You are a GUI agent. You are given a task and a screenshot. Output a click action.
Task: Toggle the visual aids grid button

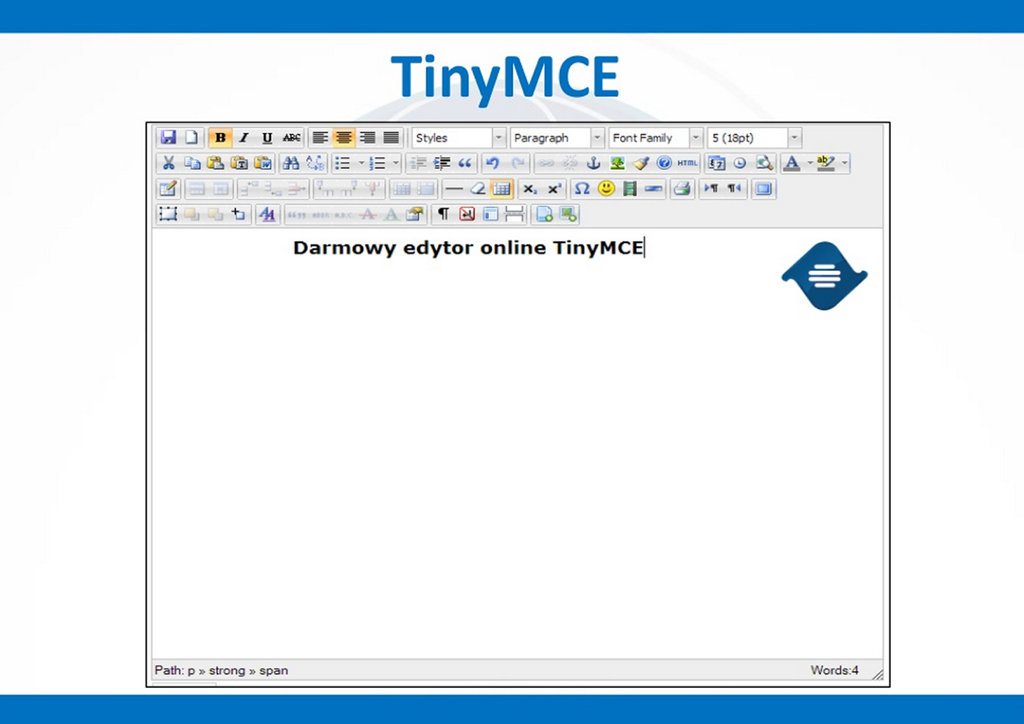click(502, 189)
